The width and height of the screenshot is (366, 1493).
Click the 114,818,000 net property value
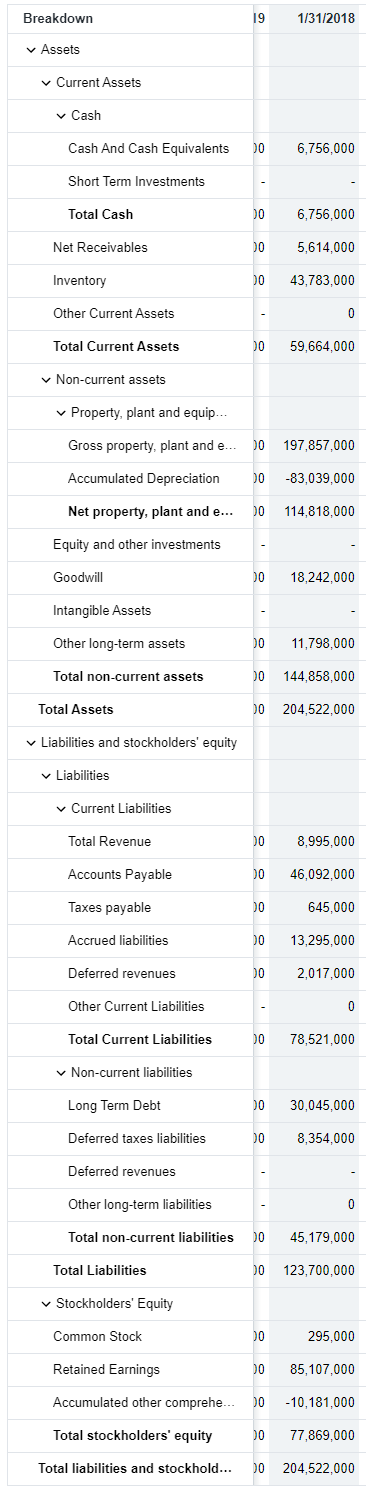[x=319, y=511]
